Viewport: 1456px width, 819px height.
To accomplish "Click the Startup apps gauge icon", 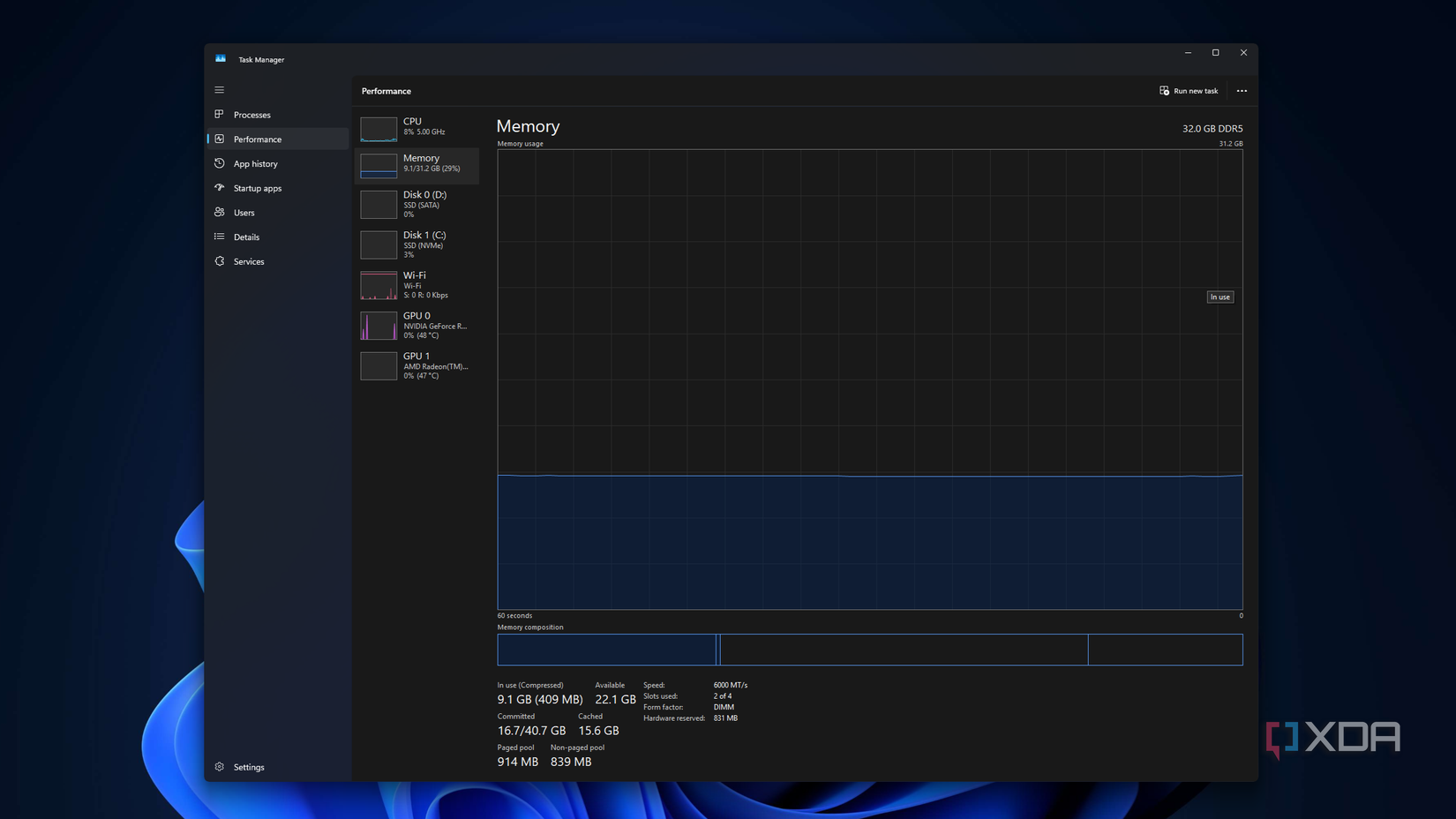I will [220, 188].
